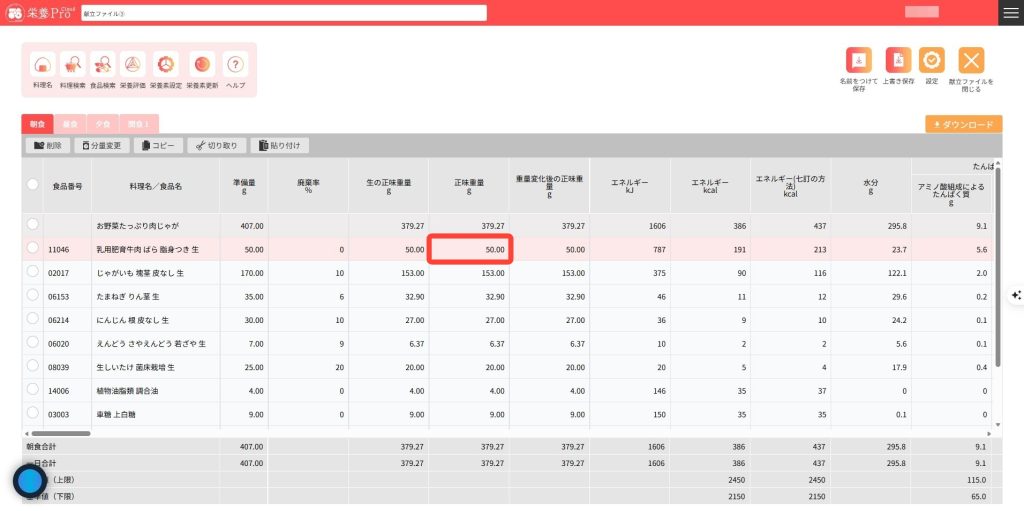
Task: Open the 料理名 (dish name) icon
Action: pyautogui.click(x=42, y=66)
